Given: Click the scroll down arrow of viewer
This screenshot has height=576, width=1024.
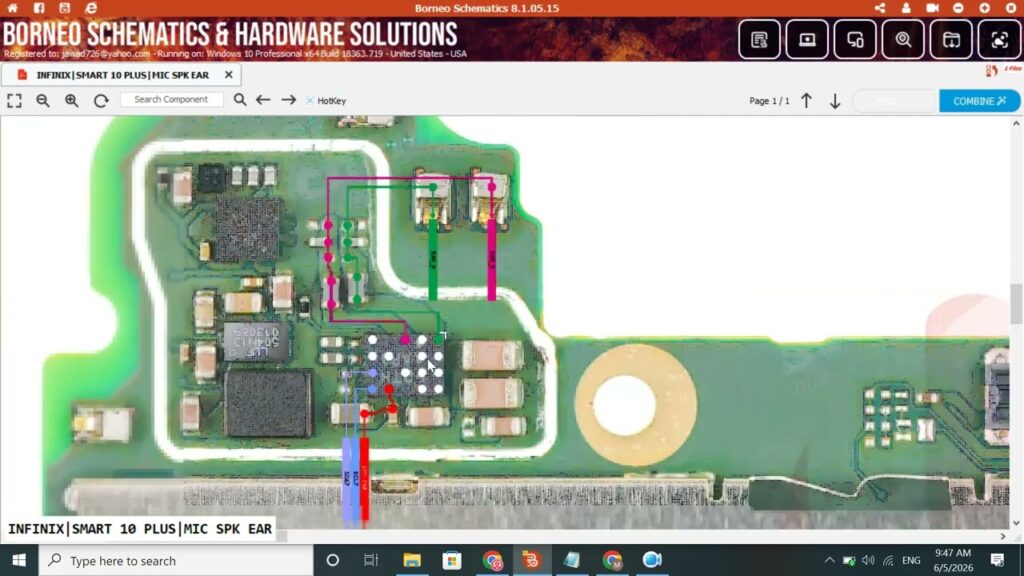Looking at the screenshot, I should point(1016,523).
